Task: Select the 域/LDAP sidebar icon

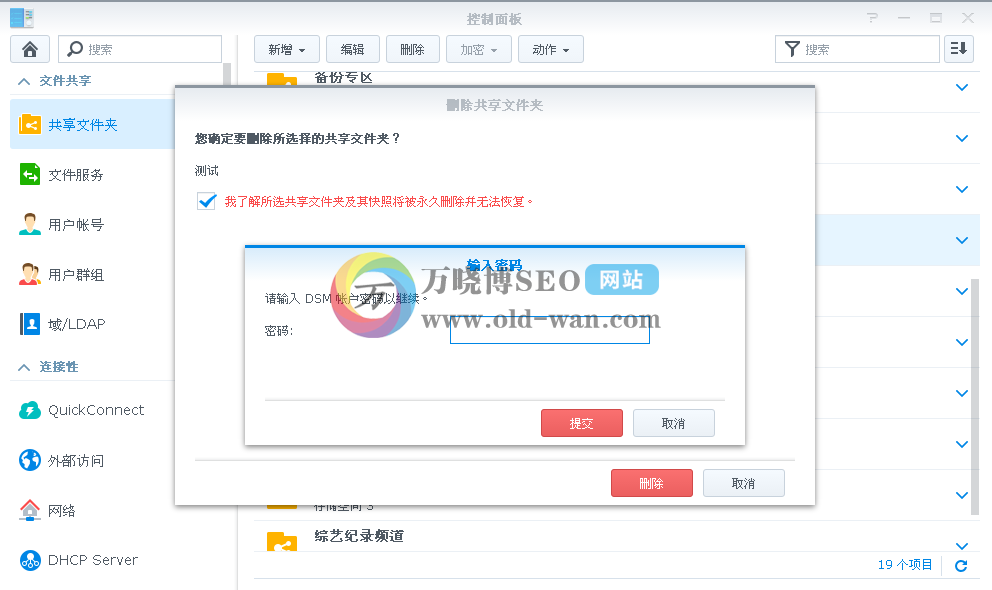Action: (x=27, y=324)
